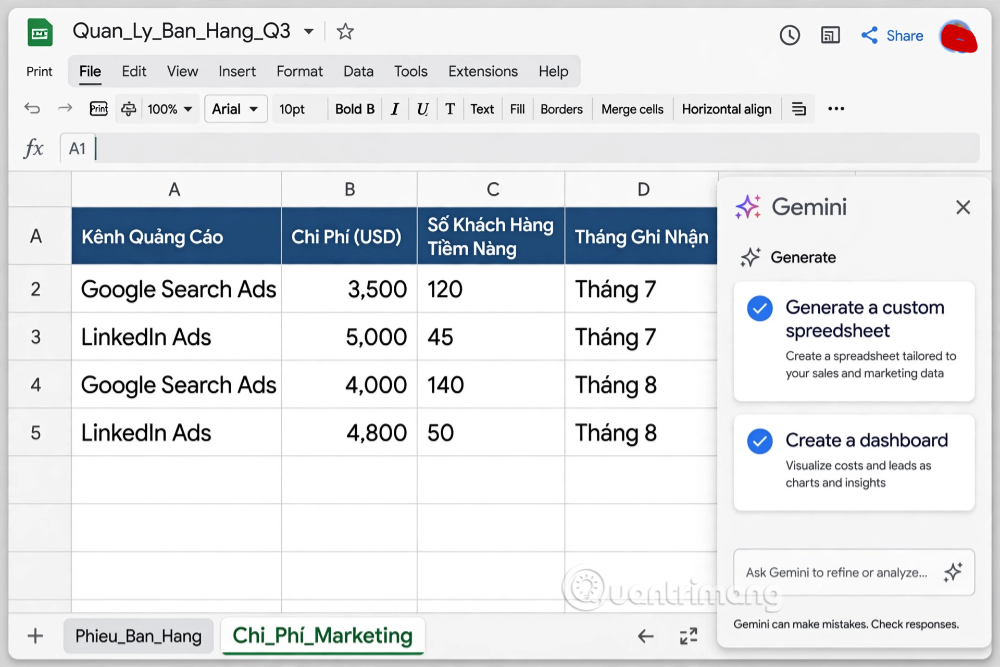Click the text wrapping icon
The image size is (1000, 667).
[798, 109]
